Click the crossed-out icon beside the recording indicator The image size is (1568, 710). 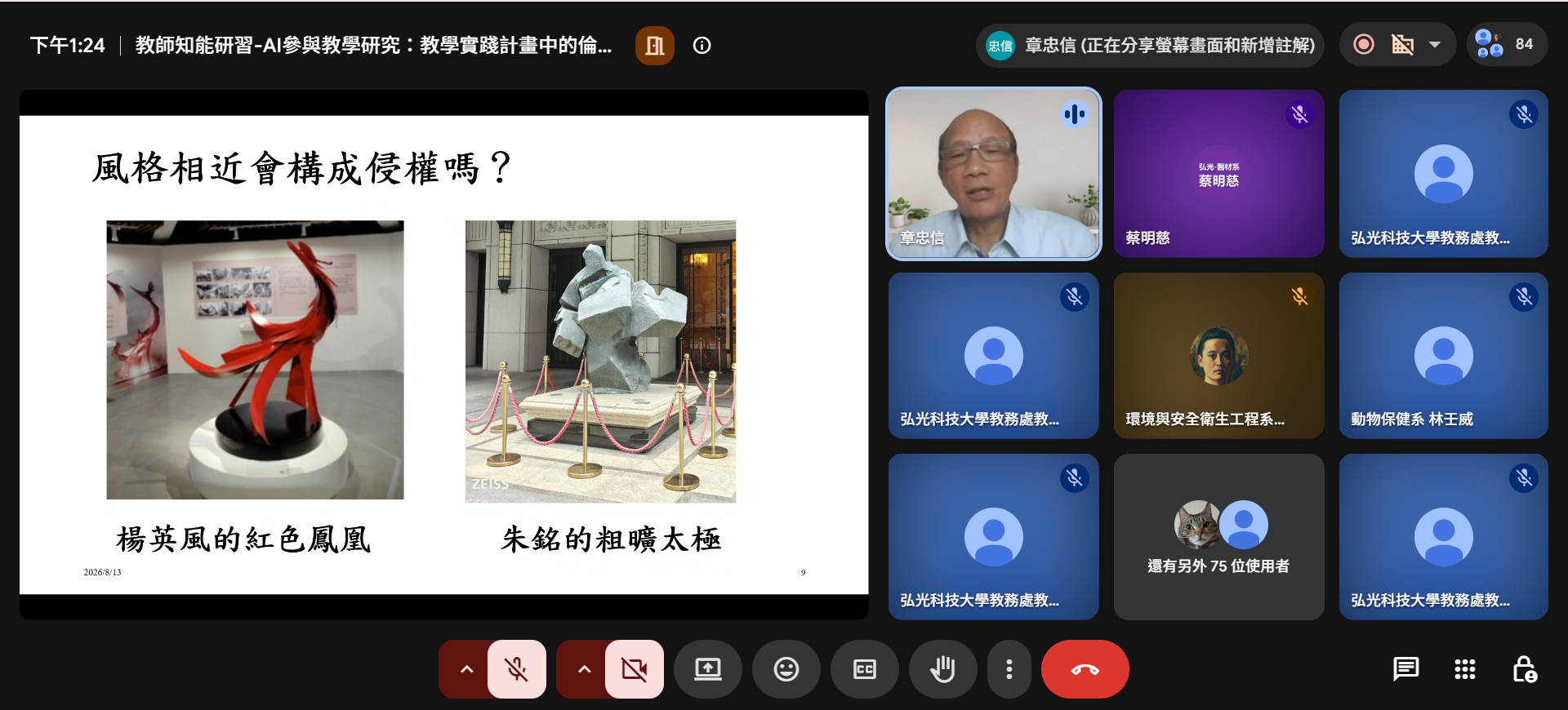coord(1402,44)
